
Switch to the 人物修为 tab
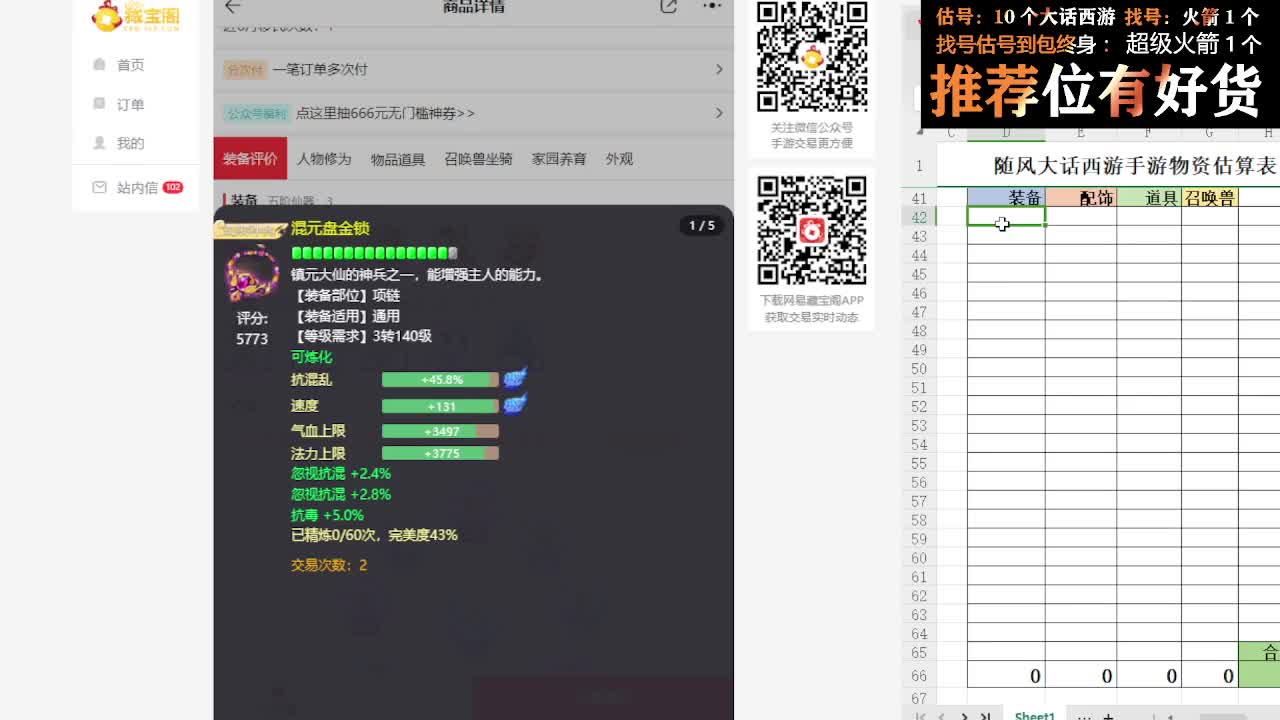tap(327, 158)
